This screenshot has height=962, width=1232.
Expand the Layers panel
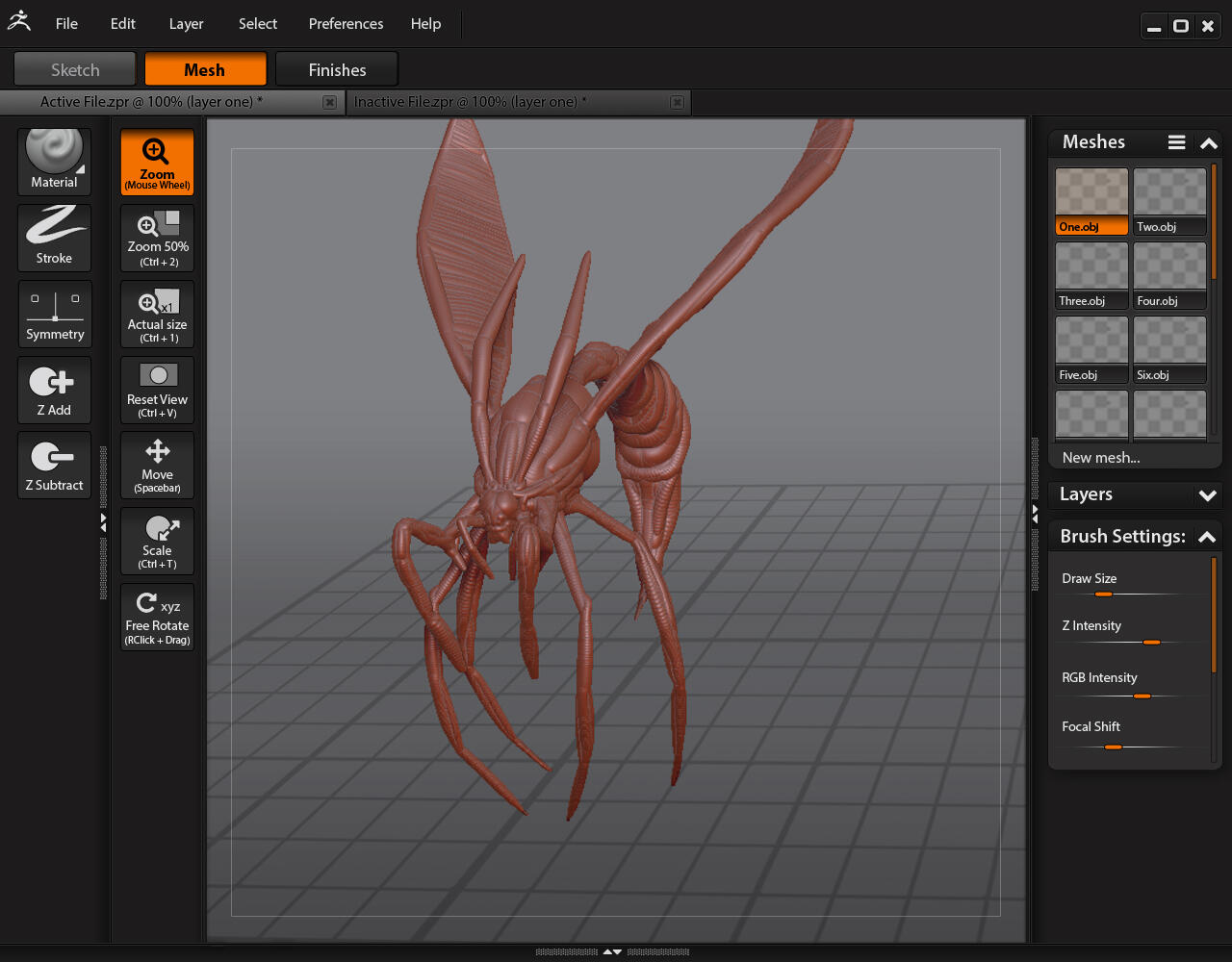coord(1207,495)
